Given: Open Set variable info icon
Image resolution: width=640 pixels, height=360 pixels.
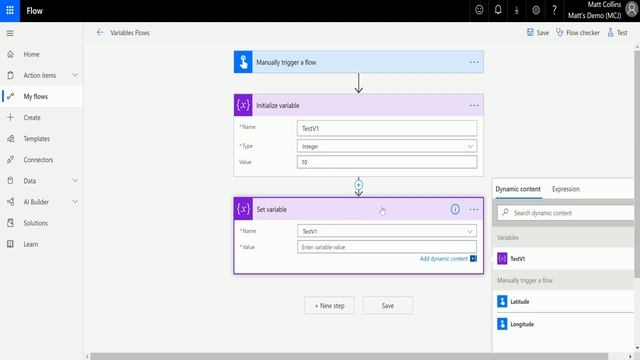Looking at the screenshot, I should [455, 209].
